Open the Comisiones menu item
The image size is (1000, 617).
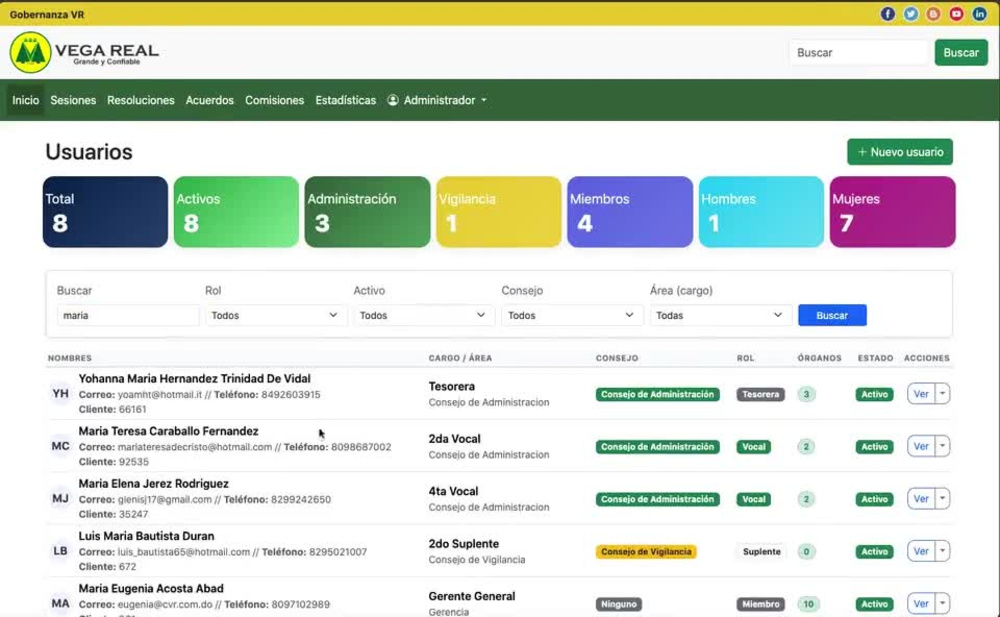click(x=274, y=100)
